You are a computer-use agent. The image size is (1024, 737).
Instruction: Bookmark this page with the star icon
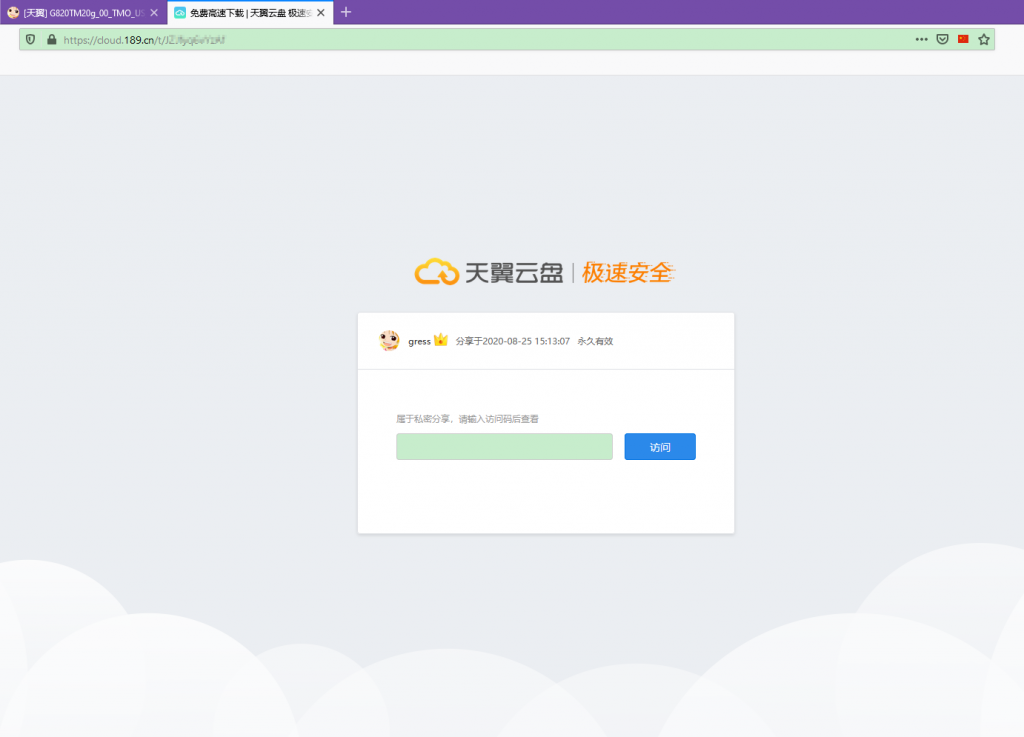984,40
